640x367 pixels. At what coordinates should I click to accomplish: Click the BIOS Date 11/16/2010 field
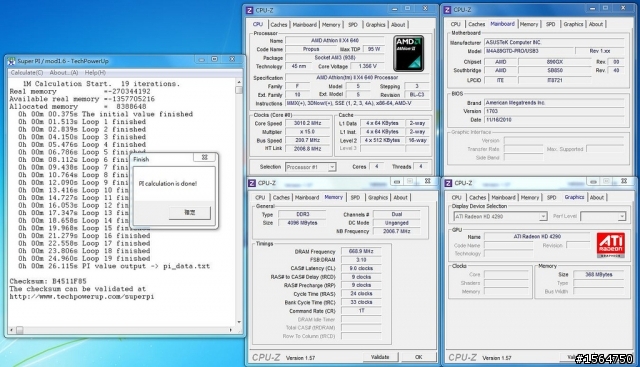pos(554,120)
